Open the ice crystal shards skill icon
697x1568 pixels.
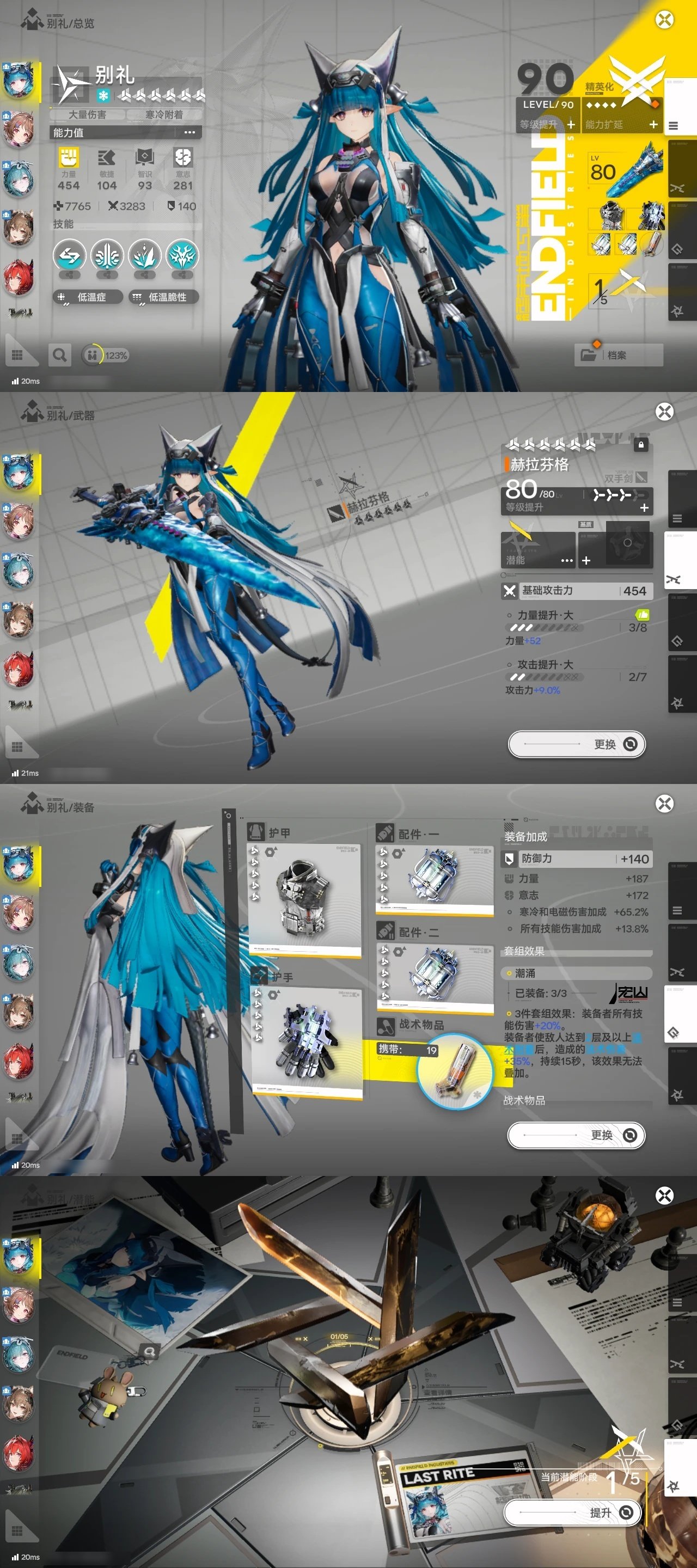click(x=144, y=255)
